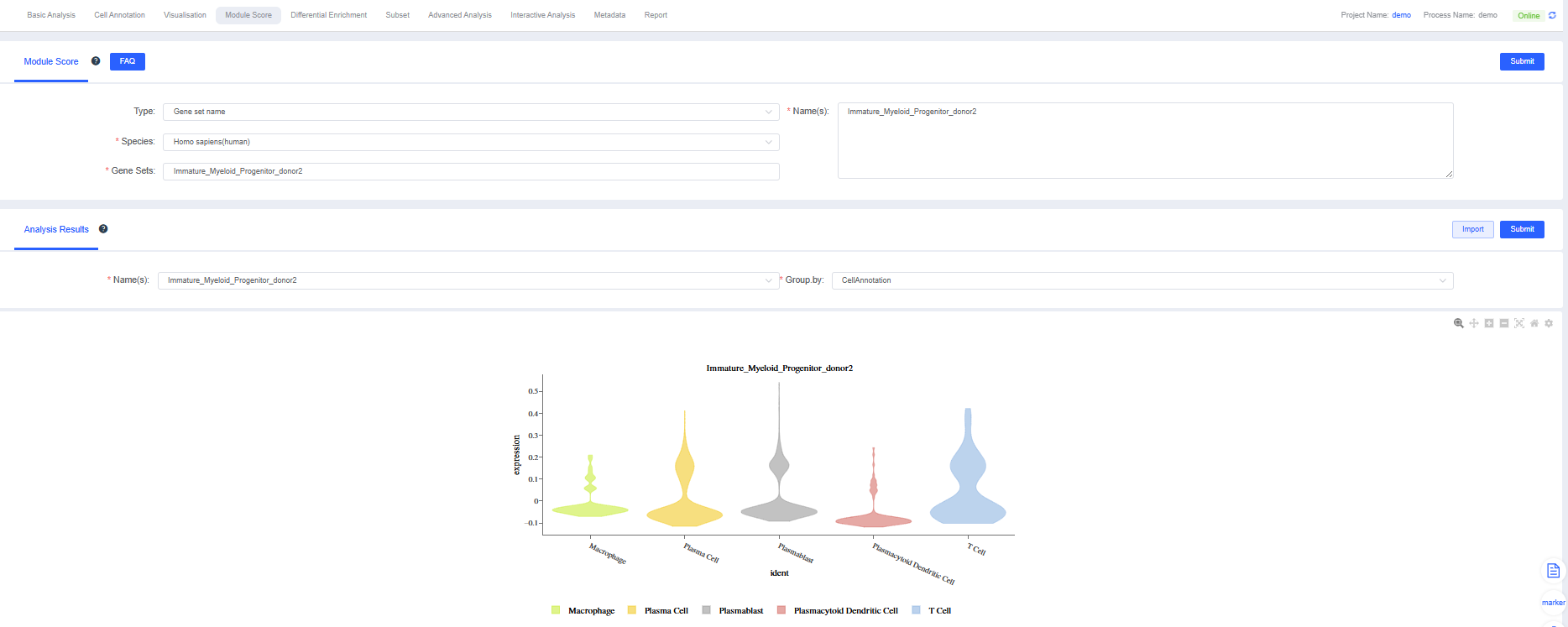Switch to Differential Enrichment tab

coord(328,15)
